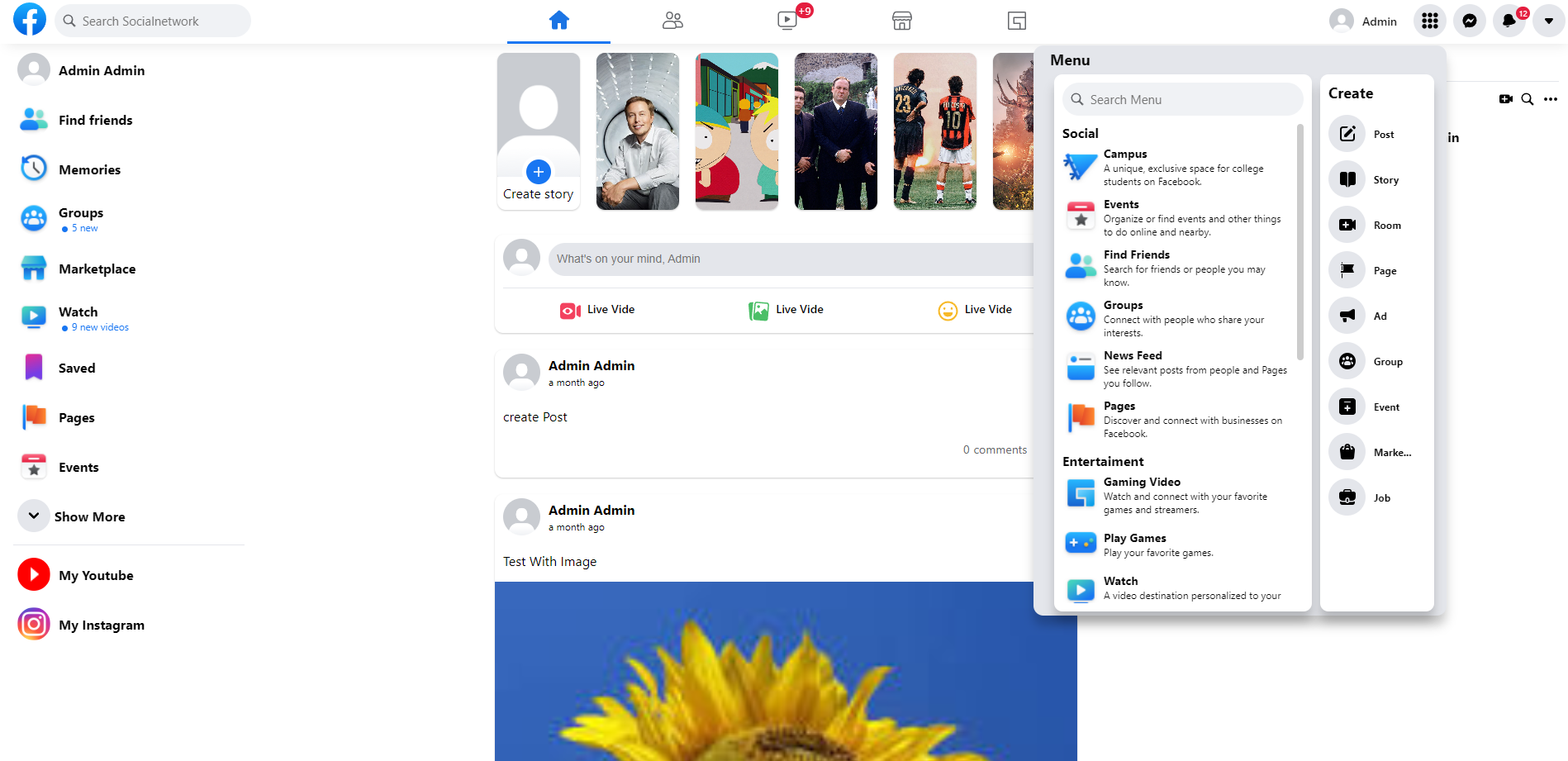Image resolution: width=1568 pixels, height=761 pixels.
Task: Expand the account dropdown arrow
Action: click(1549, 21)
